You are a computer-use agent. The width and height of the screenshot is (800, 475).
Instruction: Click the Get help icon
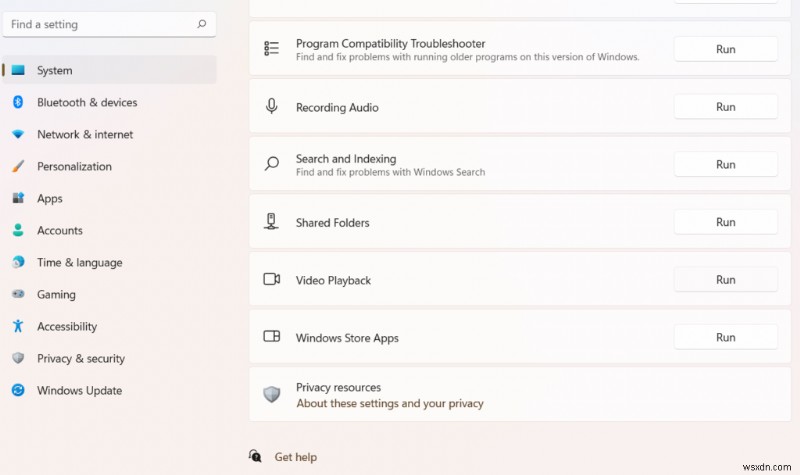tap(256, 457)
